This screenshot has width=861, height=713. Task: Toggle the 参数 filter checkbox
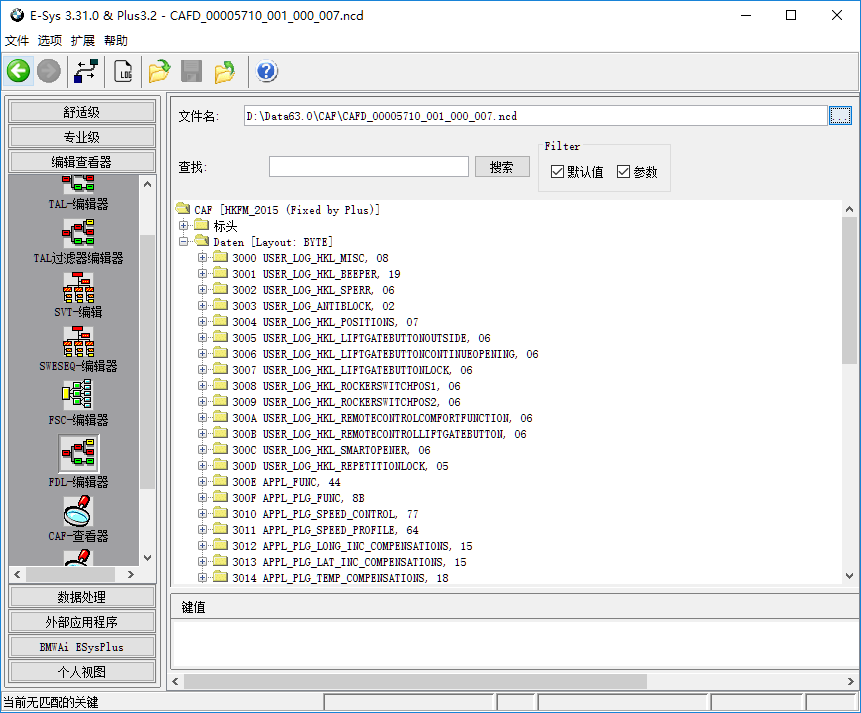click(623, 172)
